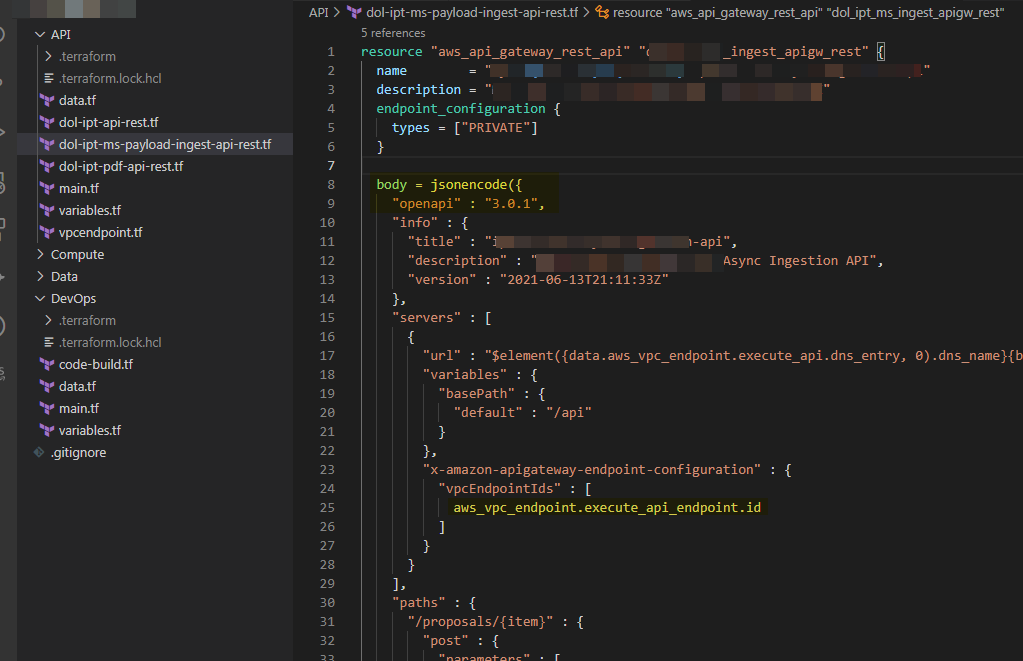Expand the .terraform folder under DevOps
Screen dimensions: 1023x661
(48, 320)
